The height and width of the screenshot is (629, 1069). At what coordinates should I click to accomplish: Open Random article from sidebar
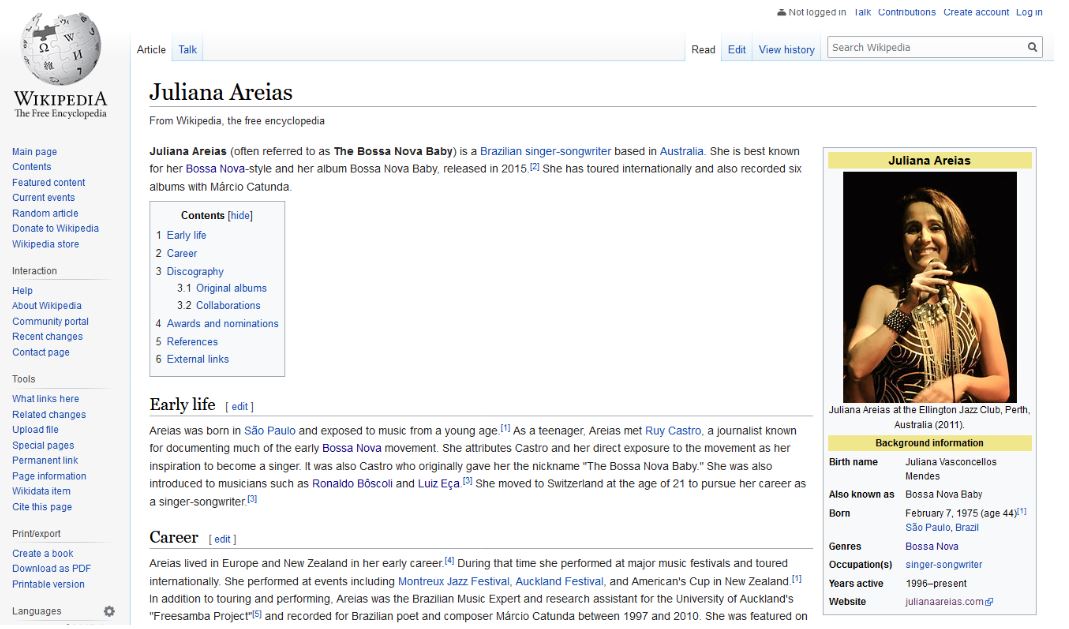tap(45, 213)
